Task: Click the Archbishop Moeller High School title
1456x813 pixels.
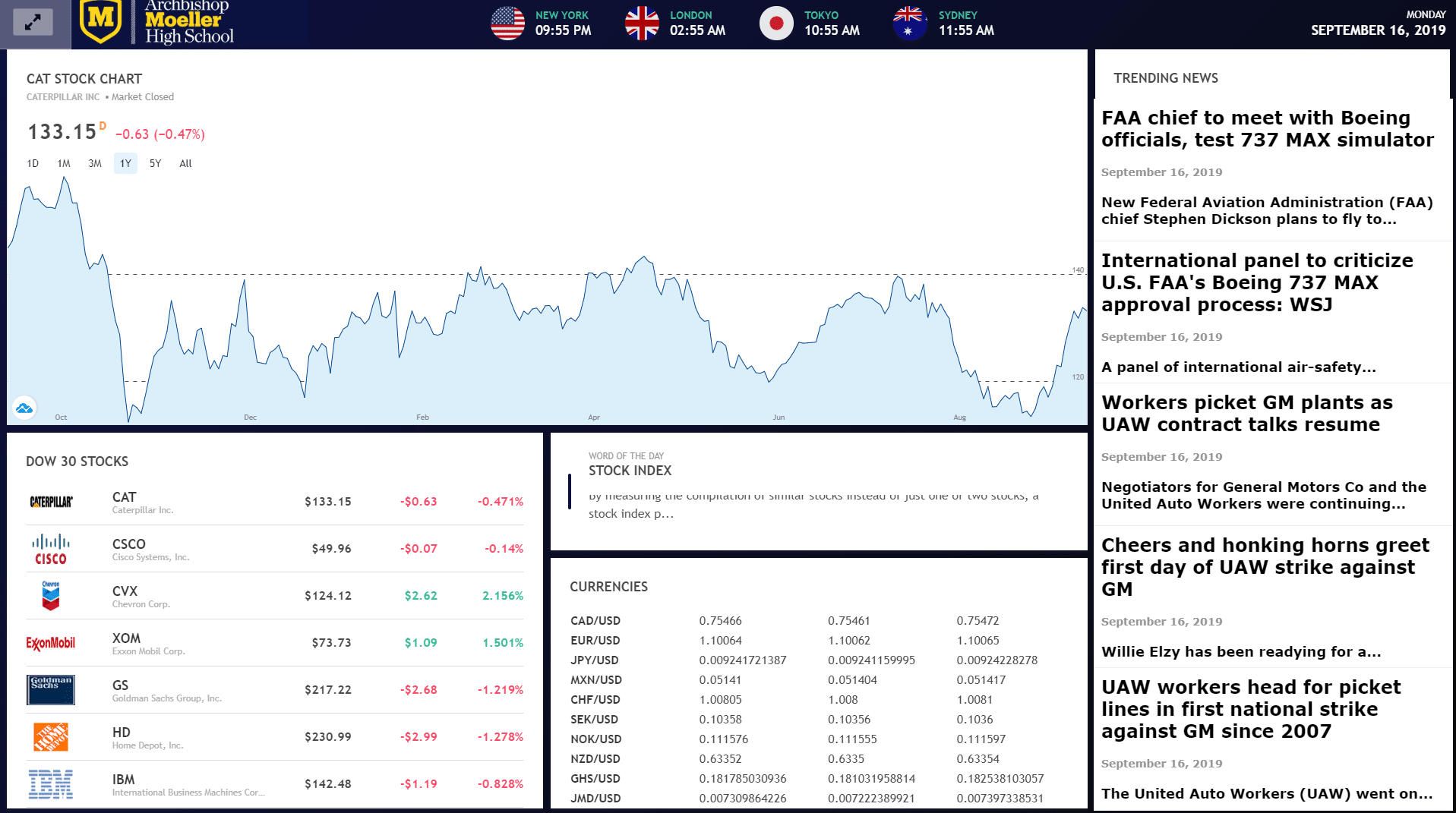Action: click(x=189, y=21)
